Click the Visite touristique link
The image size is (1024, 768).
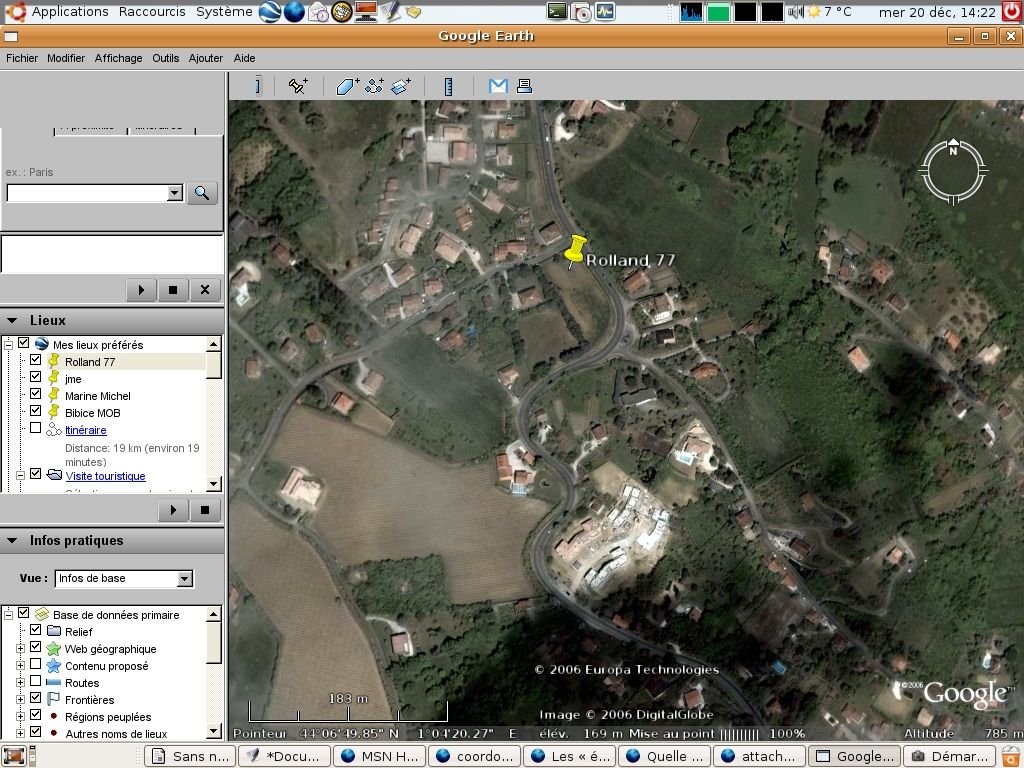(x=105, y=476)
